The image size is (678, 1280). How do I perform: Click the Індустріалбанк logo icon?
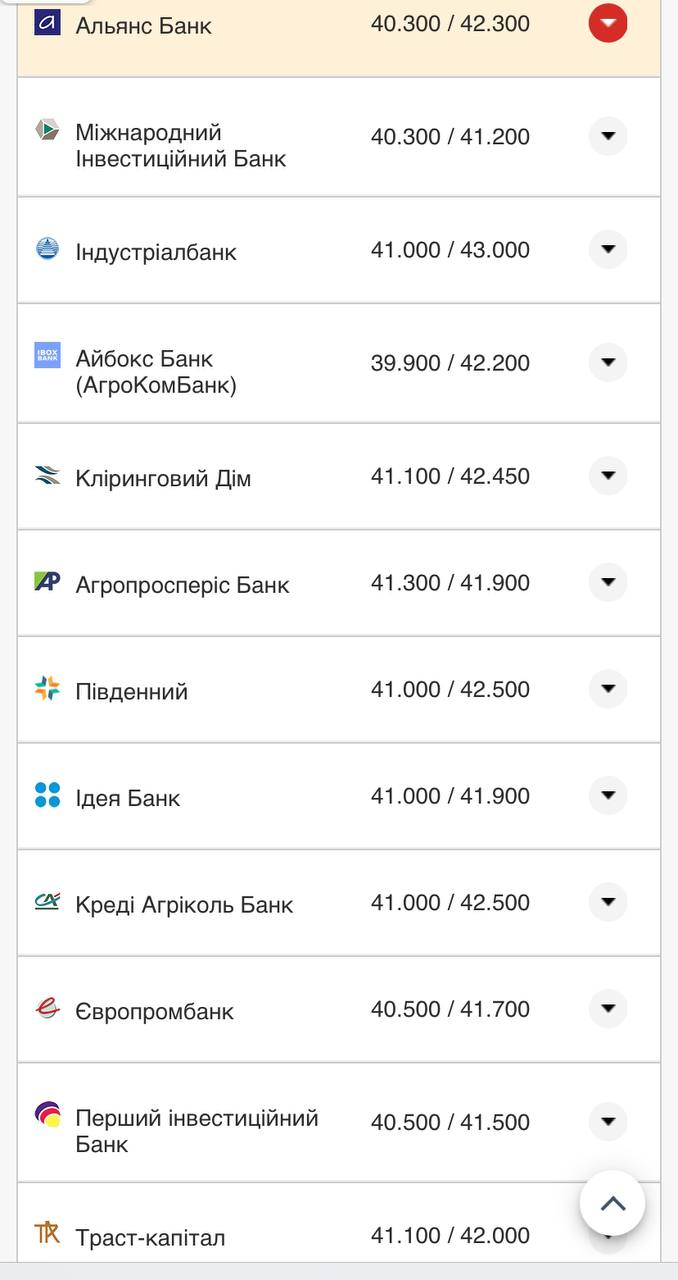47,248
